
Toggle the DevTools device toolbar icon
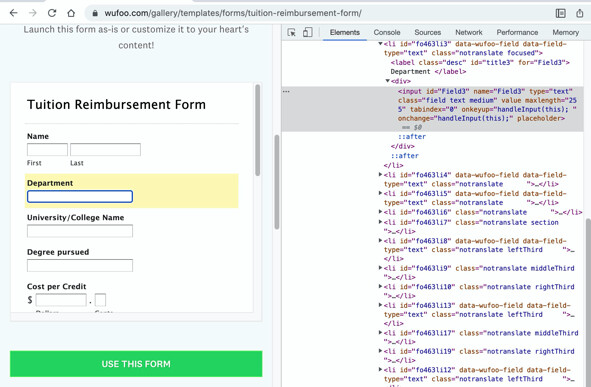pos(308,32)
